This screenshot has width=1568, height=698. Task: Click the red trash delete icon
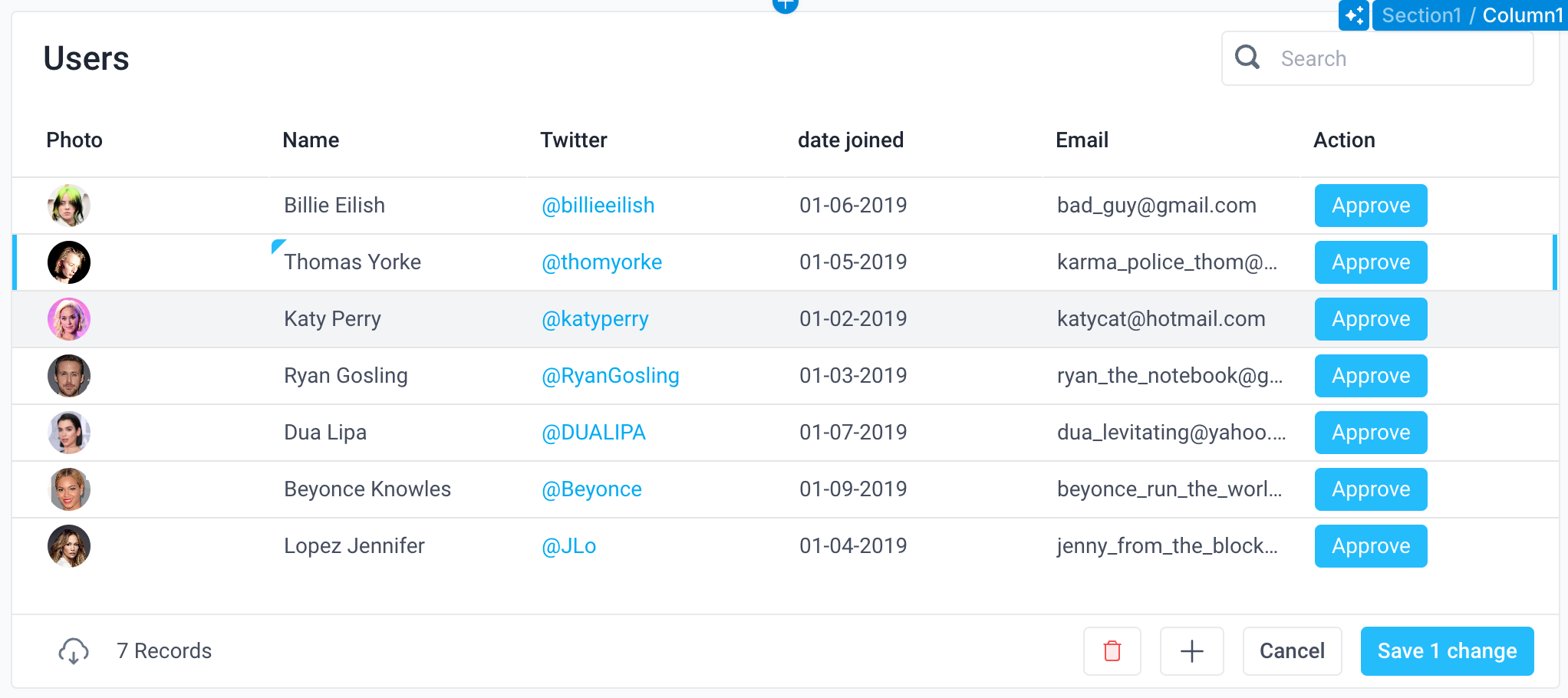1112,651
